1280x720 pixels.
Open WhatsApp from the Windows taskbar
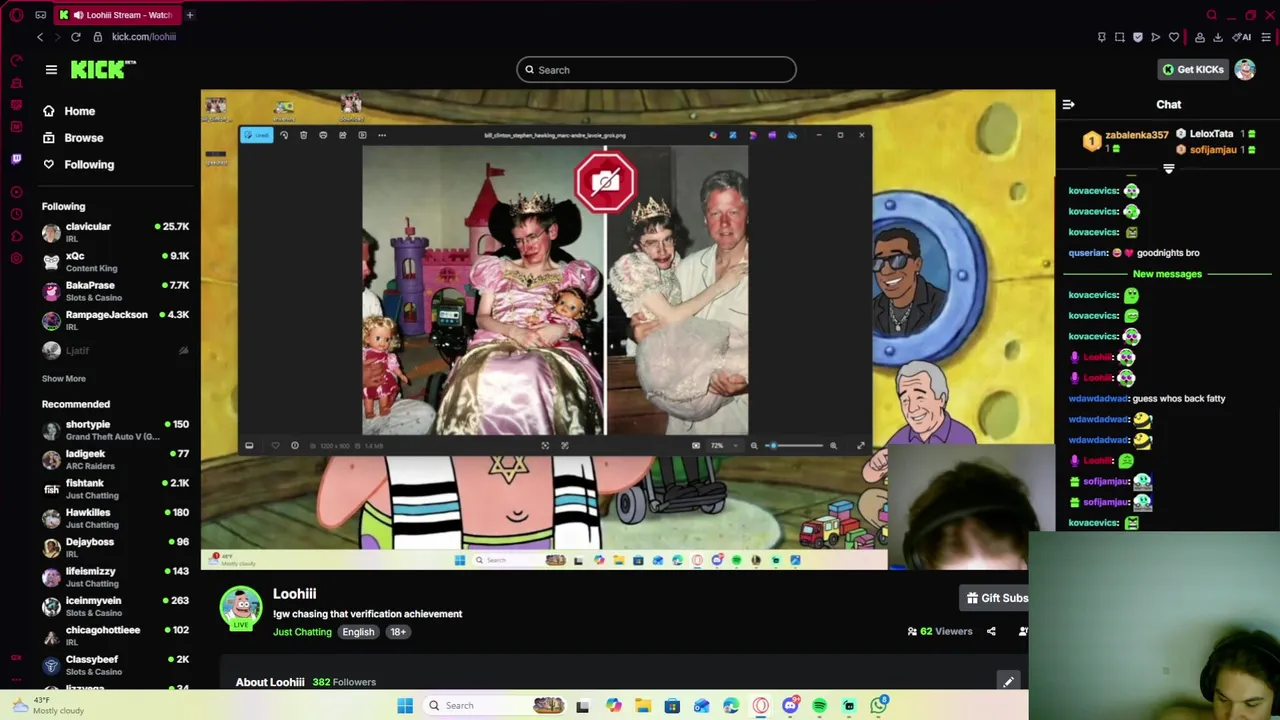(878, 706)
